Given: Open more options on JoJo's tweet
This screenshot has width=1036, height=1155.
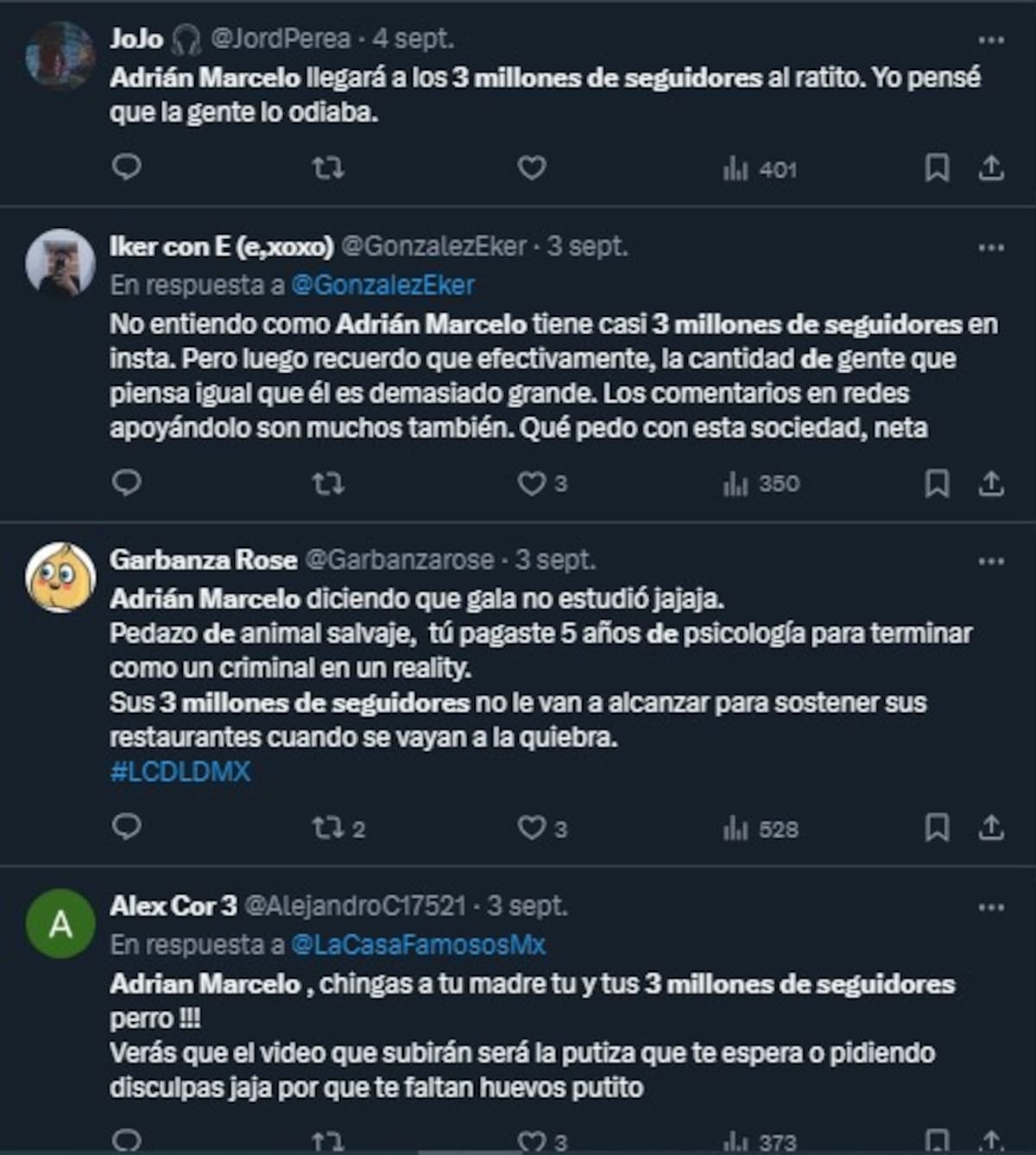Looking at the screenshot, I should [991, 40].
